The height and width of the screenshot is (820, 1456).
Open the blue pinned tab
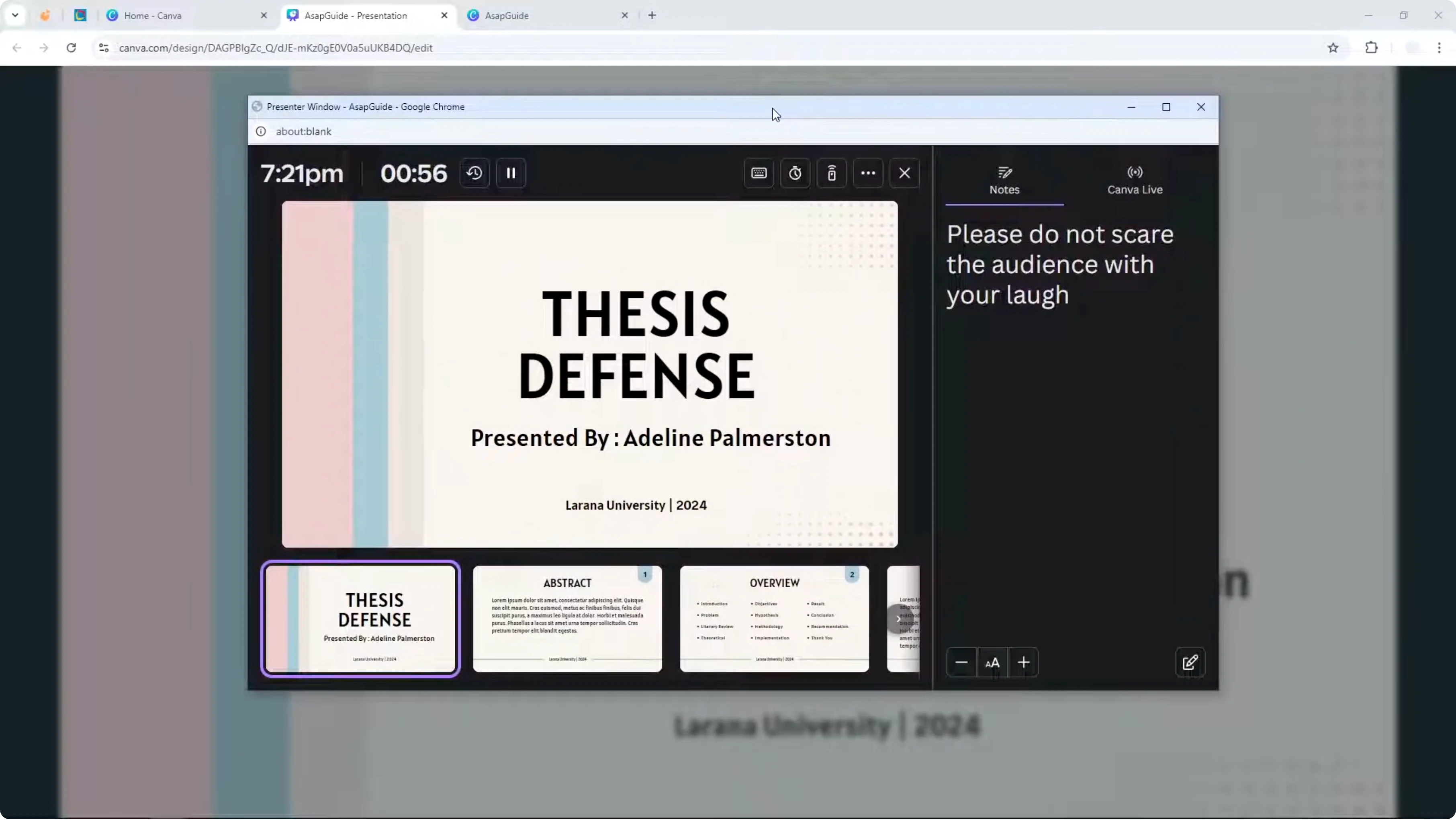80,16
